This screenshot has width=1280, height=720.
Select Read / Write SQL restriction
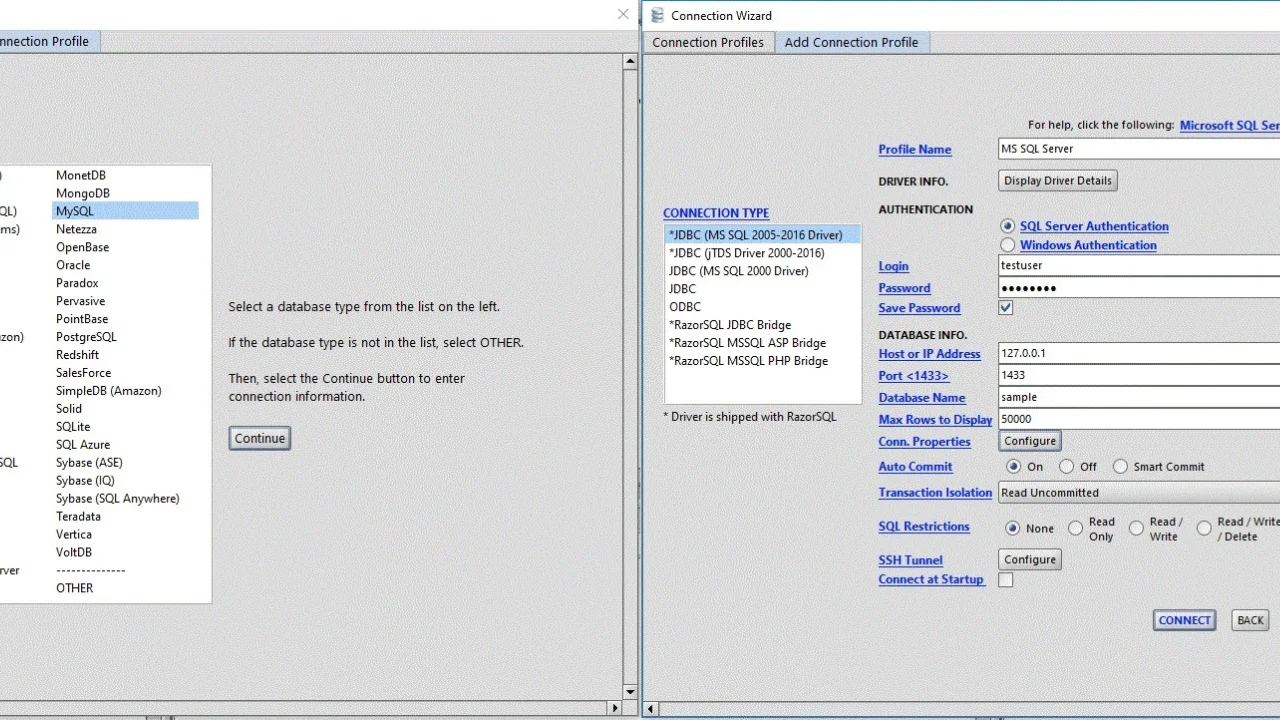(x=1137, y=528)
